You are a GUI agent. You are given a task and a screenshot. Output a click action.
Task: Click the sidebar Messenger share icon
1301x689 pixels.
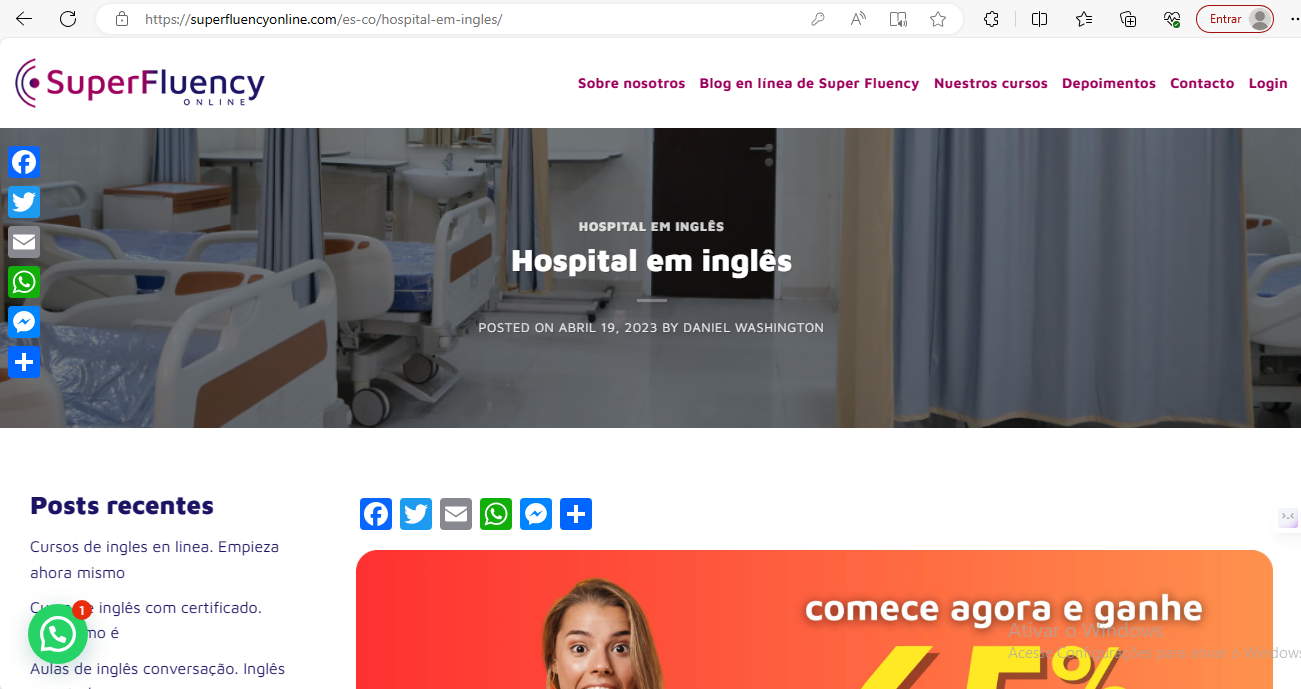(x=24, y=322)
